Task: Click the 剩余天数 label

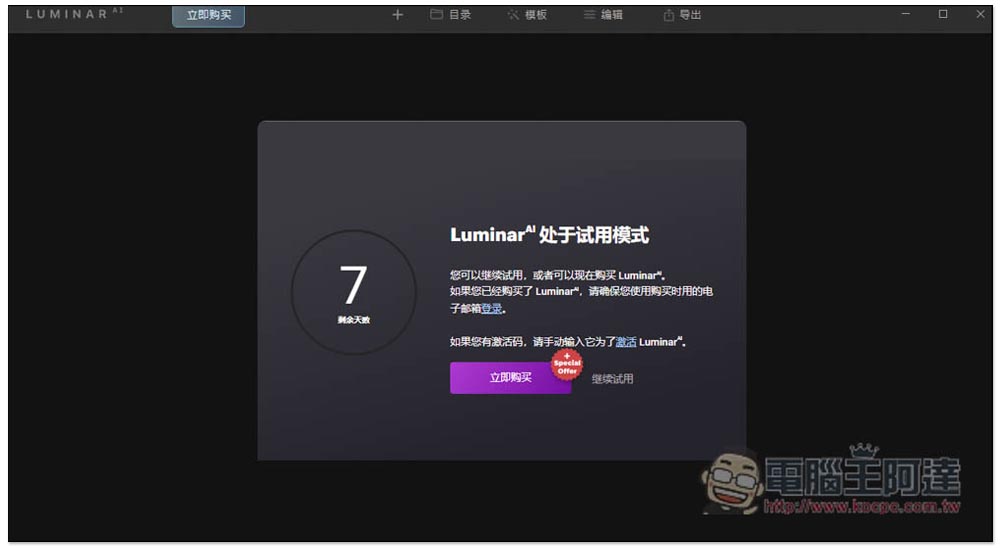Action: (x=354, y=320)
